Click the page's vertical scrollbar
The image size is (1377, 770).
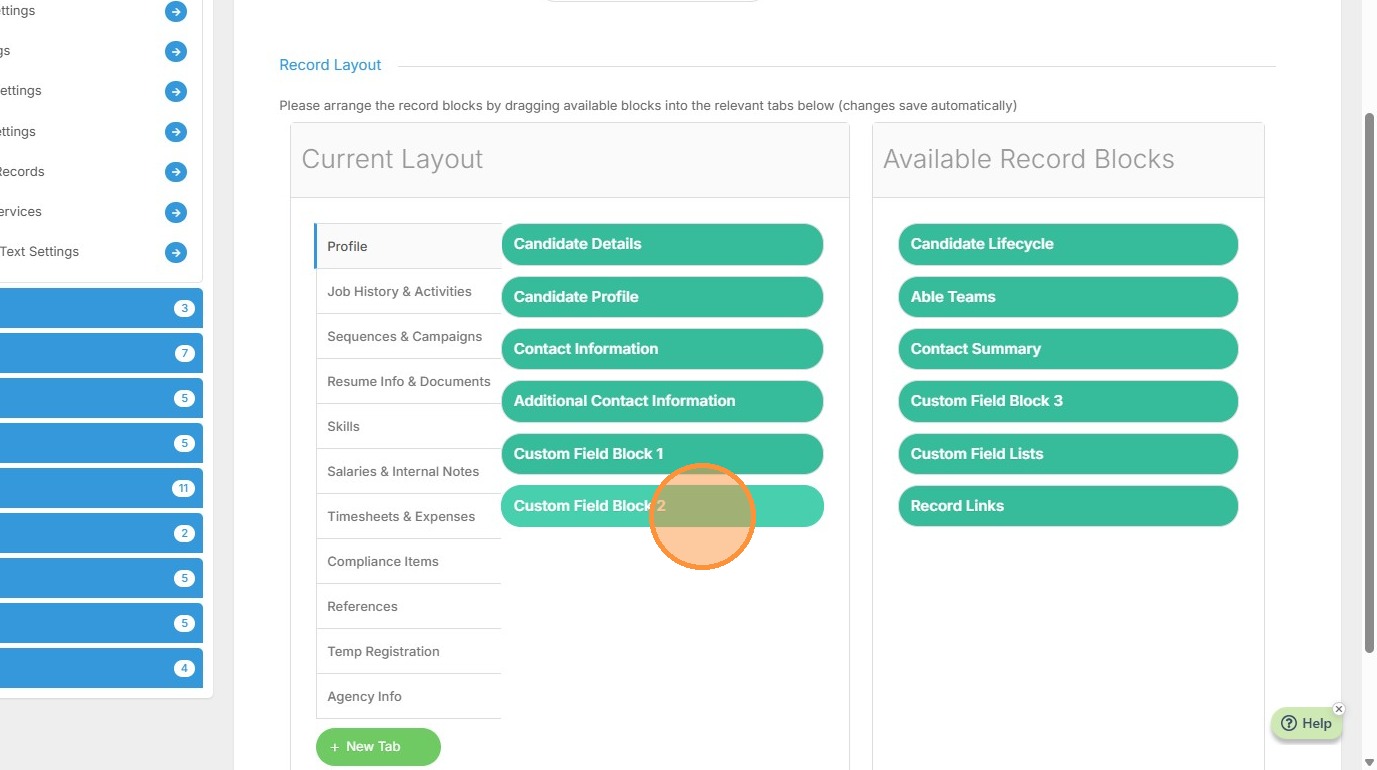[1370, 385]
